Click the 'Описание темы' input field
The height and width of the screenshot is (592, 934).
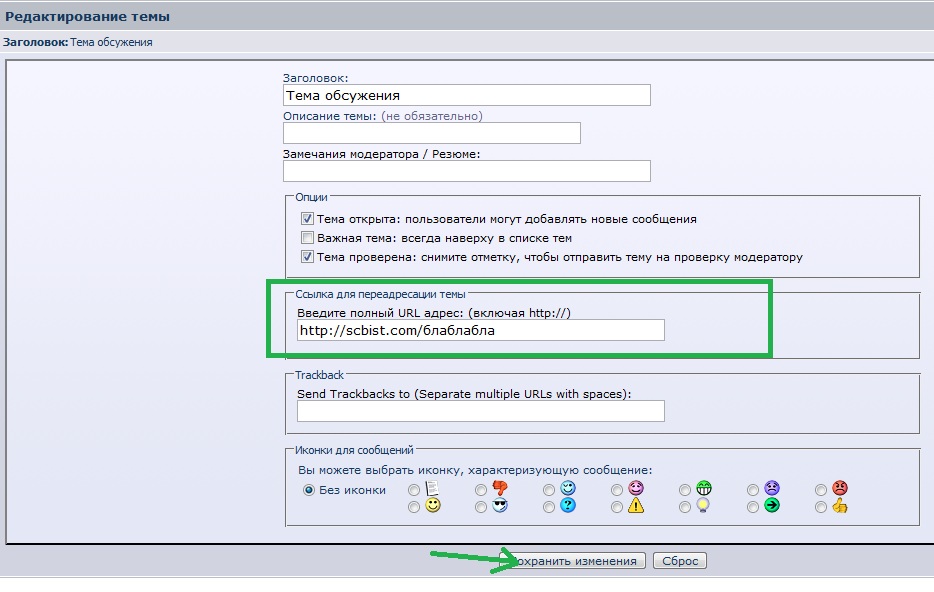[431, 133]
